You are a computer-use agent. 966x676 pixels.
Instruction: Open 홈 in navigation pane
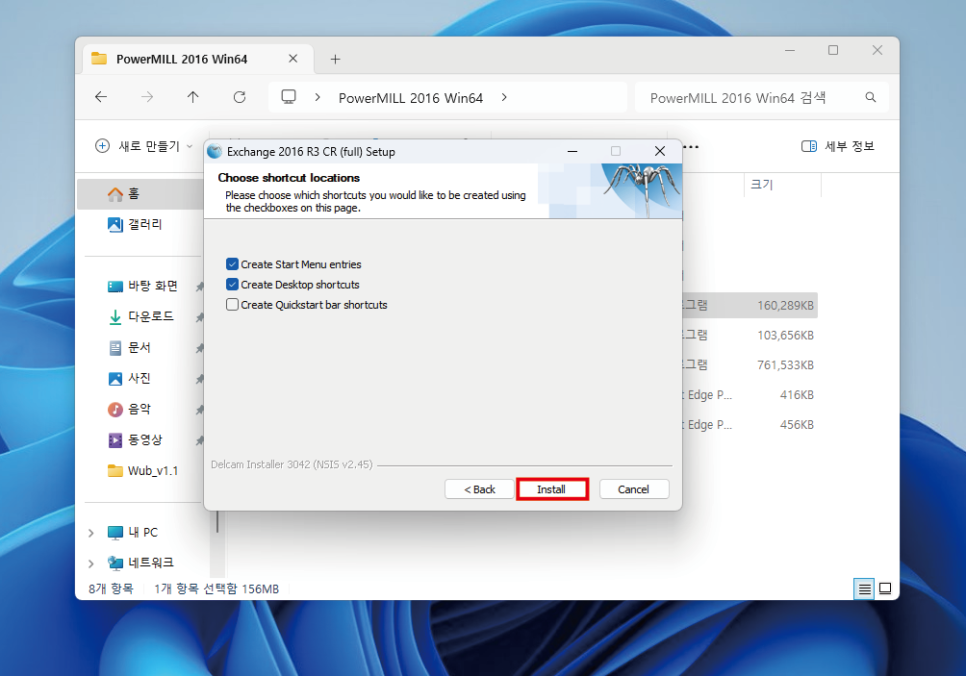(x=140, y=194)
